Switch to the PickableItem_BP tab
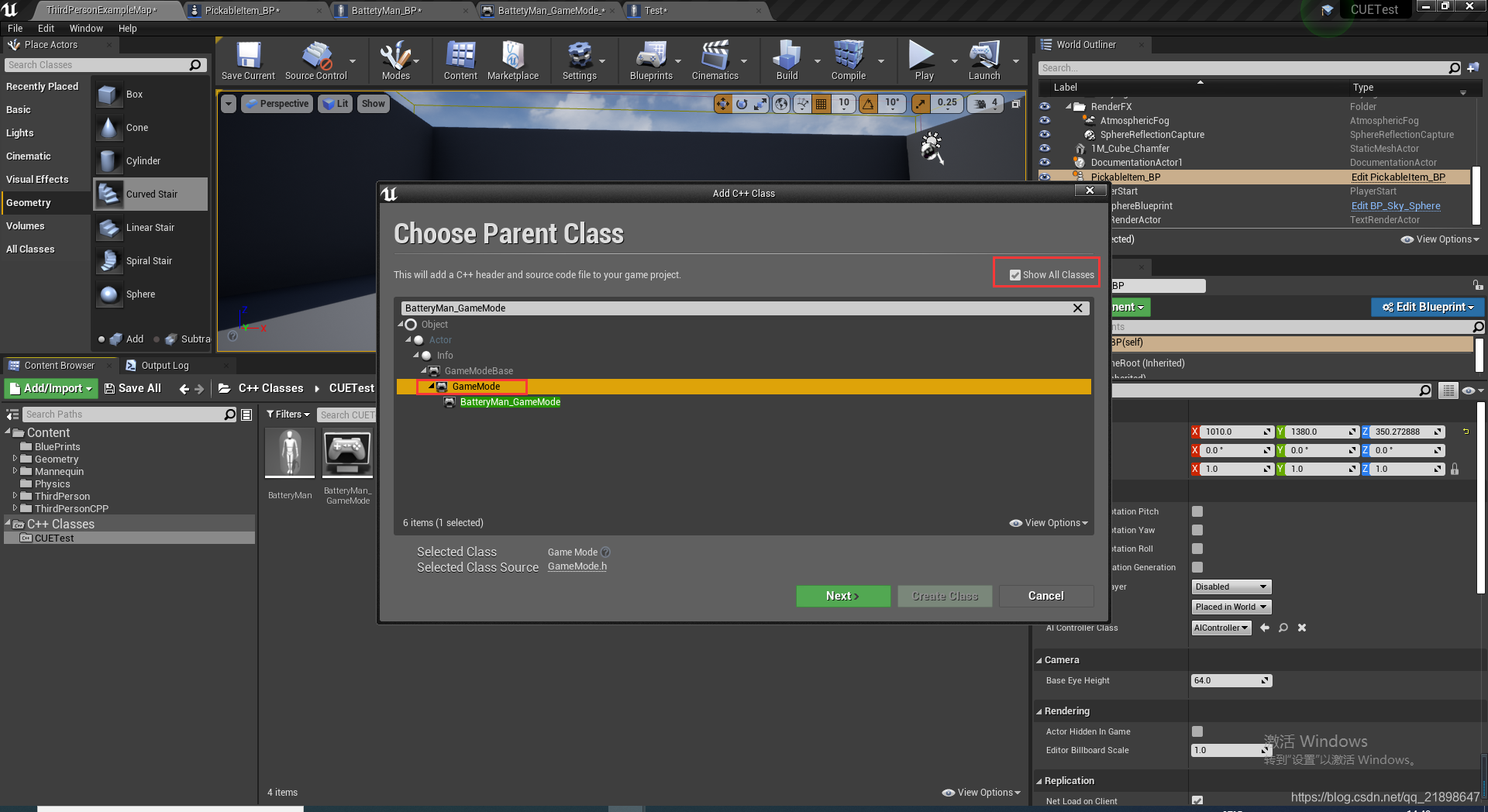The height and width of the screenshot is (812, 1488). [x=254, y=10]
